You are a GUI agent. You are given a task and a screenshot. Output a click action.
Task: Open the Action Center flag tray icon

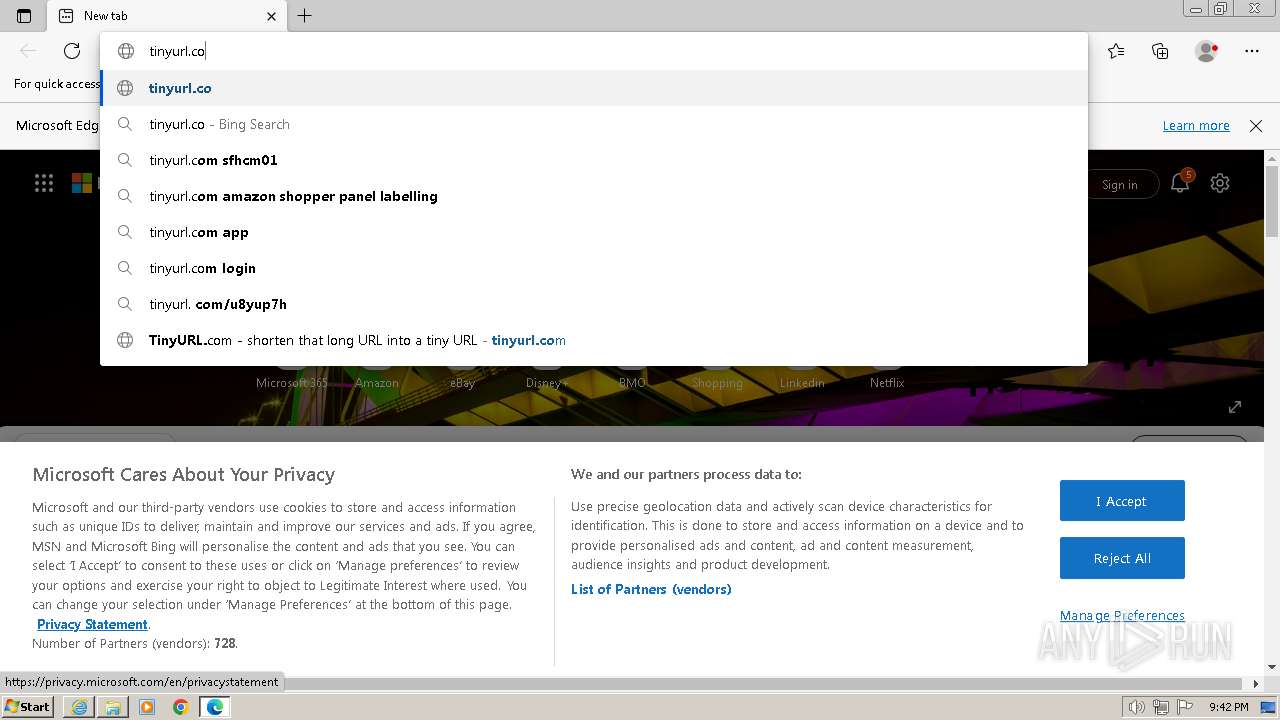[x=1185, y=707]
